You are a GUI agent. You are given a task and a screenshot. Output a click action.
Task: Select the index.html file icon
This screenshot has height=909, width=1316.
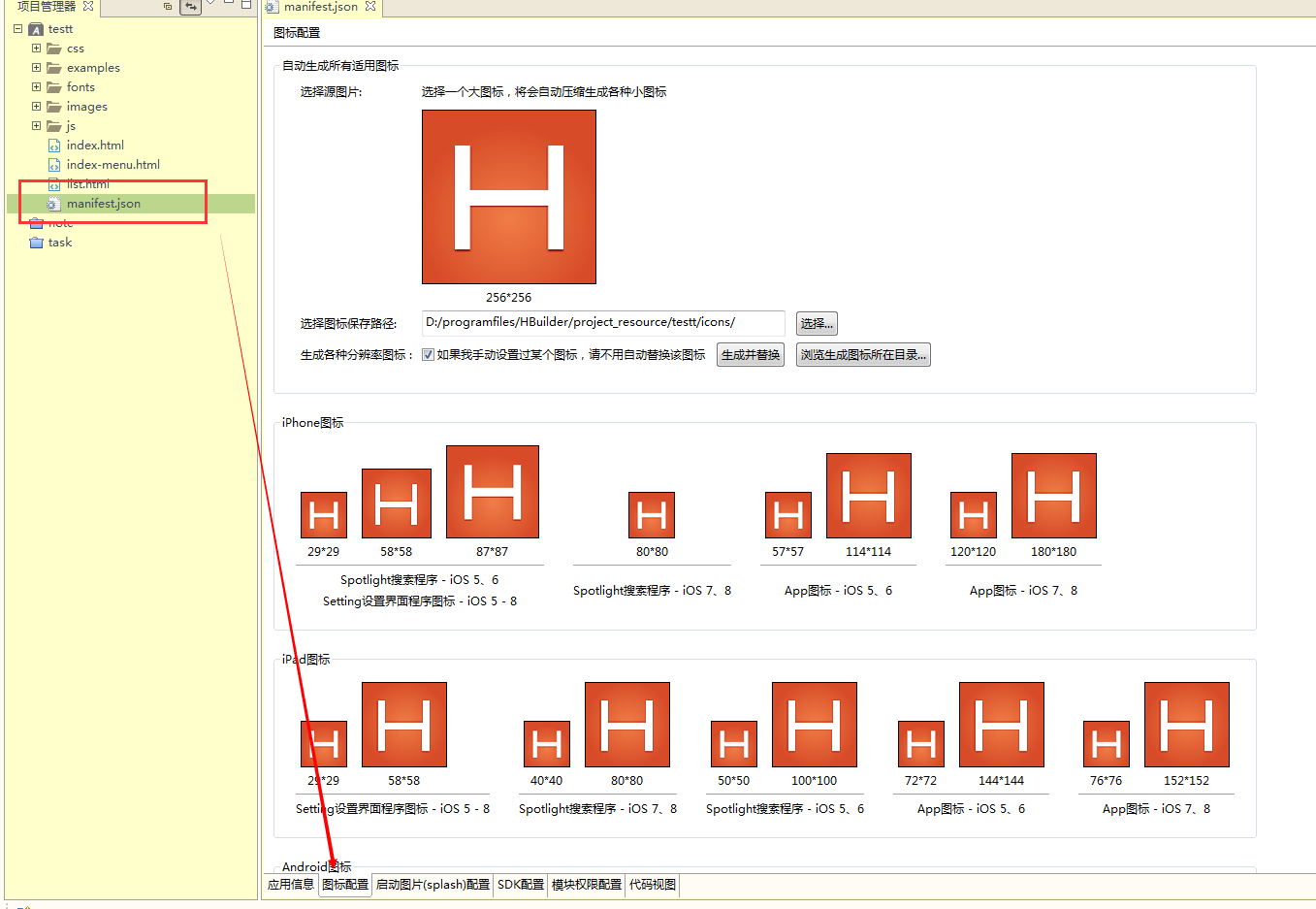[54, 145]
